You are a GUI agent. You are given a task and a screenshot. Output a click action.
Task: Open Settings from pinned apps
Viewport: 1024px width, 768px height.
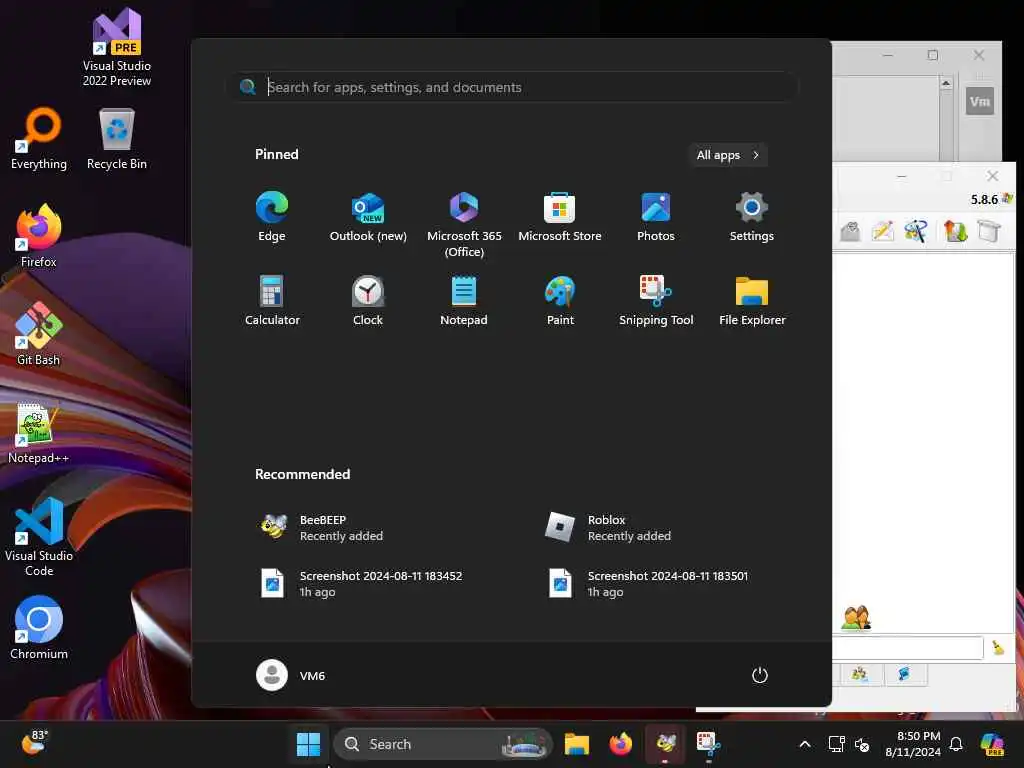click(x=752, y=217)
